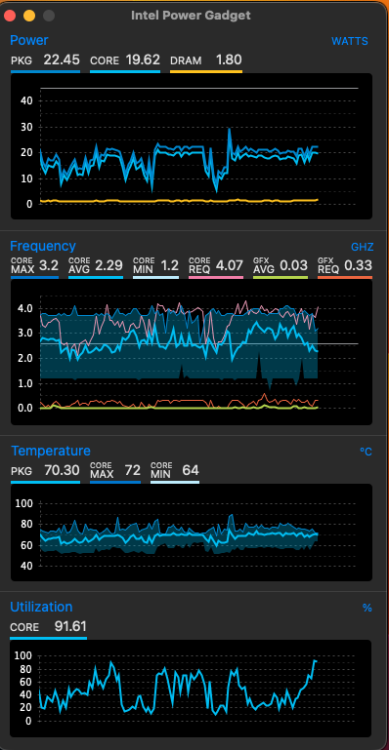Select the CORE MAX frequency value 3.2
This screenshot has height=750, width=389.
[48, 265]
